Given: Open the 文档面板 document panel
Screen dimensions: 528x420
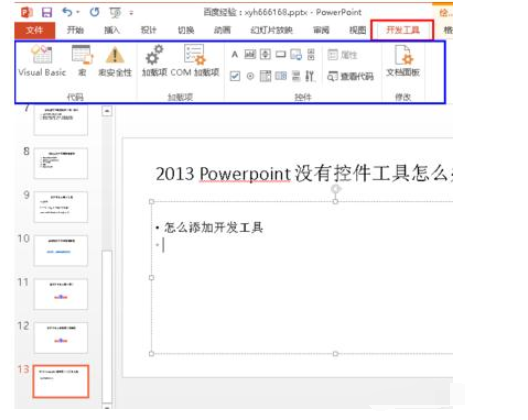Looking at the screenshot, I should coord(403,61).
